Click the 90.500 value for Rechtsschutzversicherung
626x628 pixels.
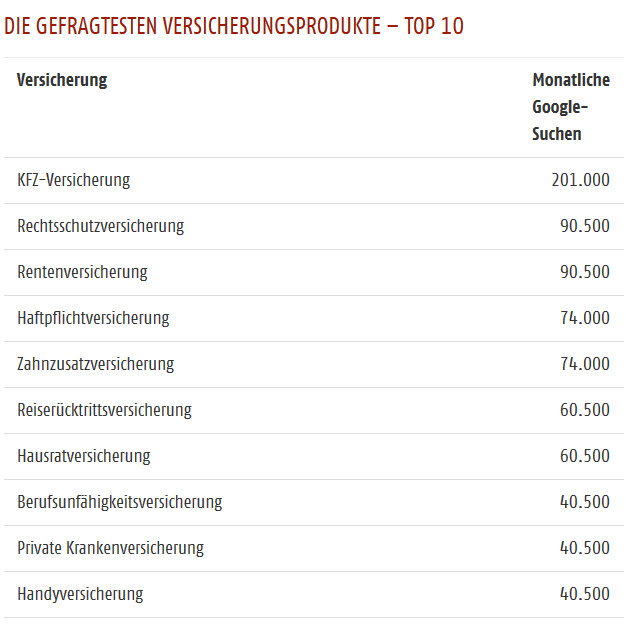[x=585, y=226]
